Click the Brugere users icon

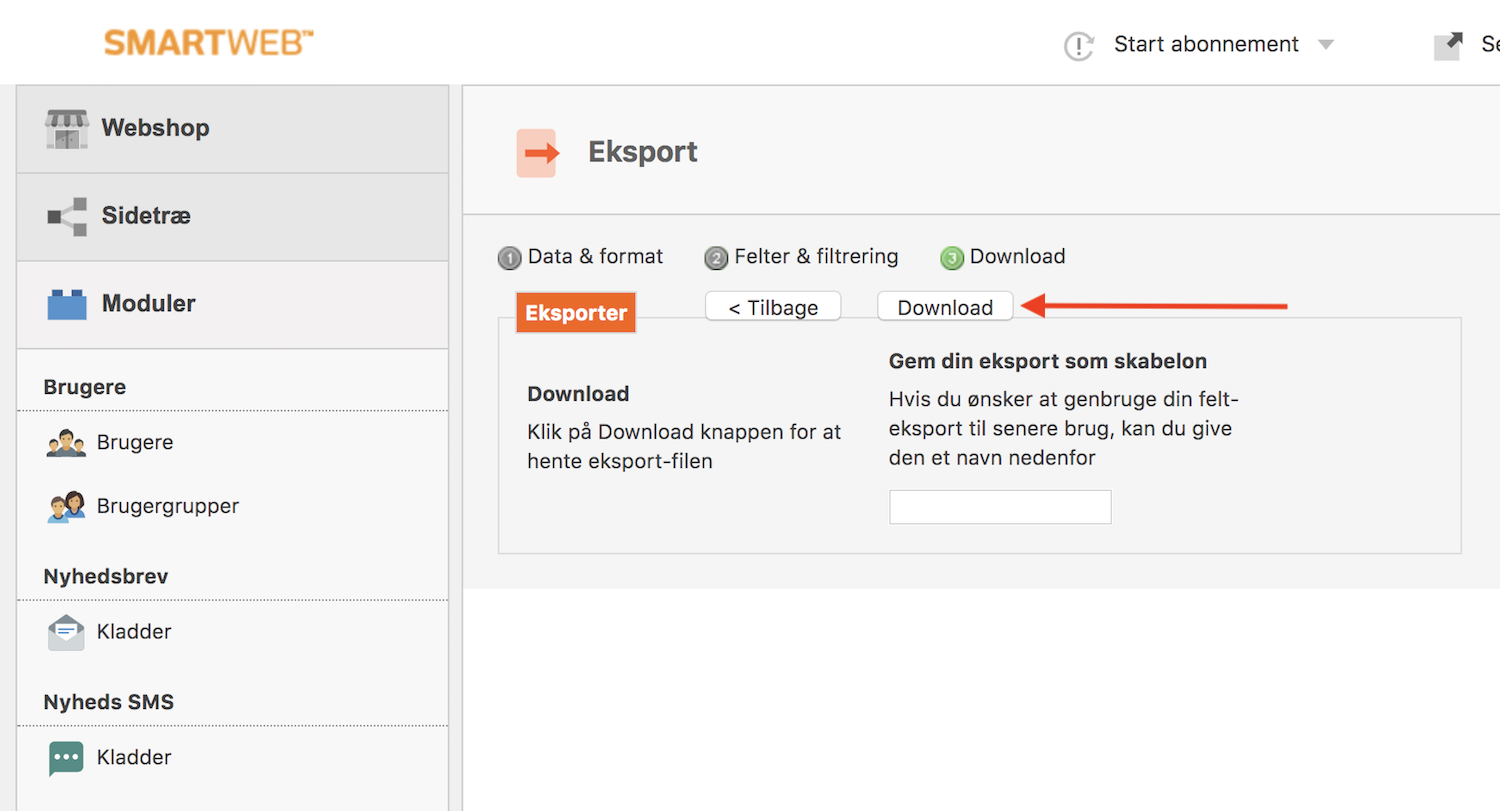[x=64, y=442]
